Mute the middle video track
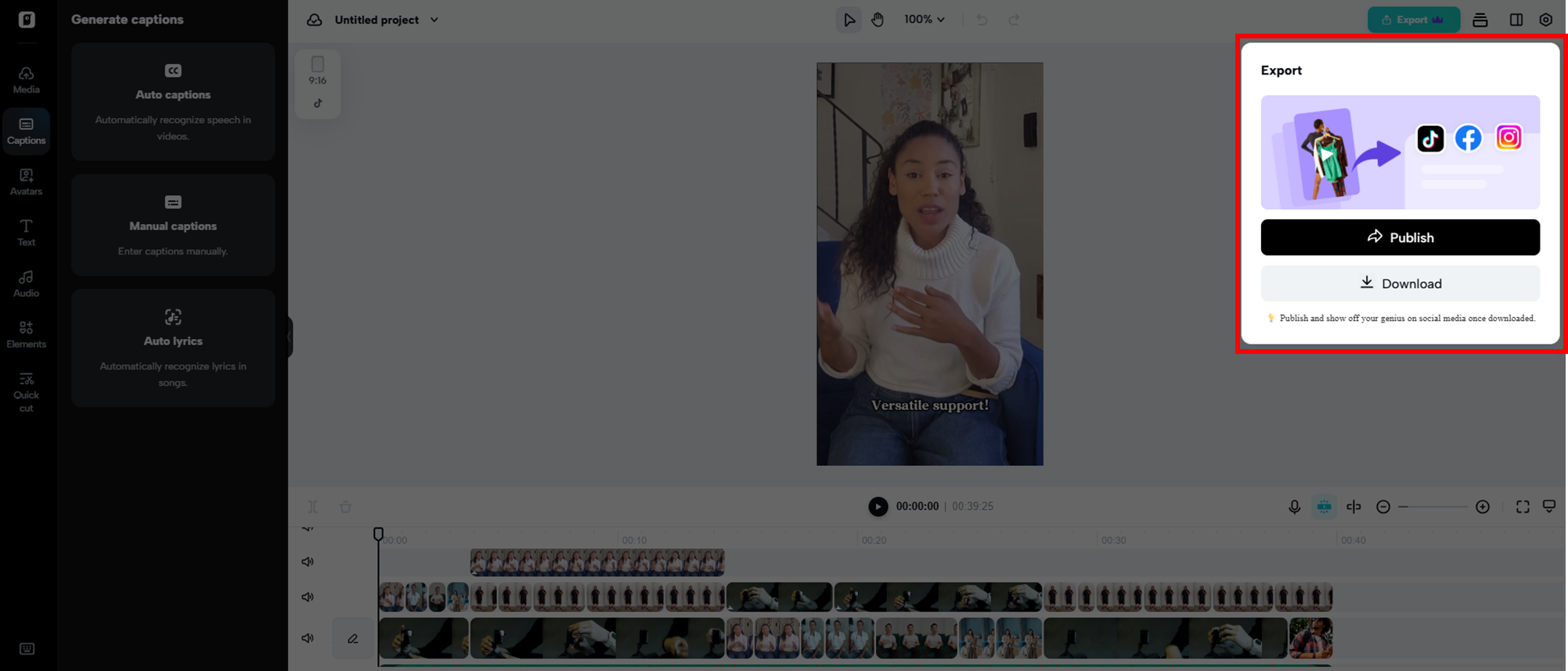The image size is (1568, 671). 308,597
